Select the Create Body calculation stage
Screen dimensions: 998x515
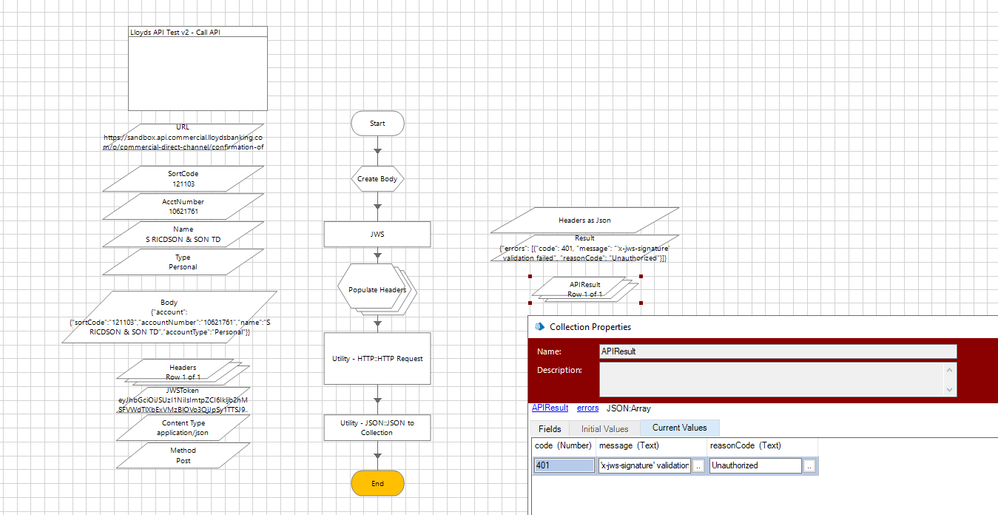[x=377, y=179]
